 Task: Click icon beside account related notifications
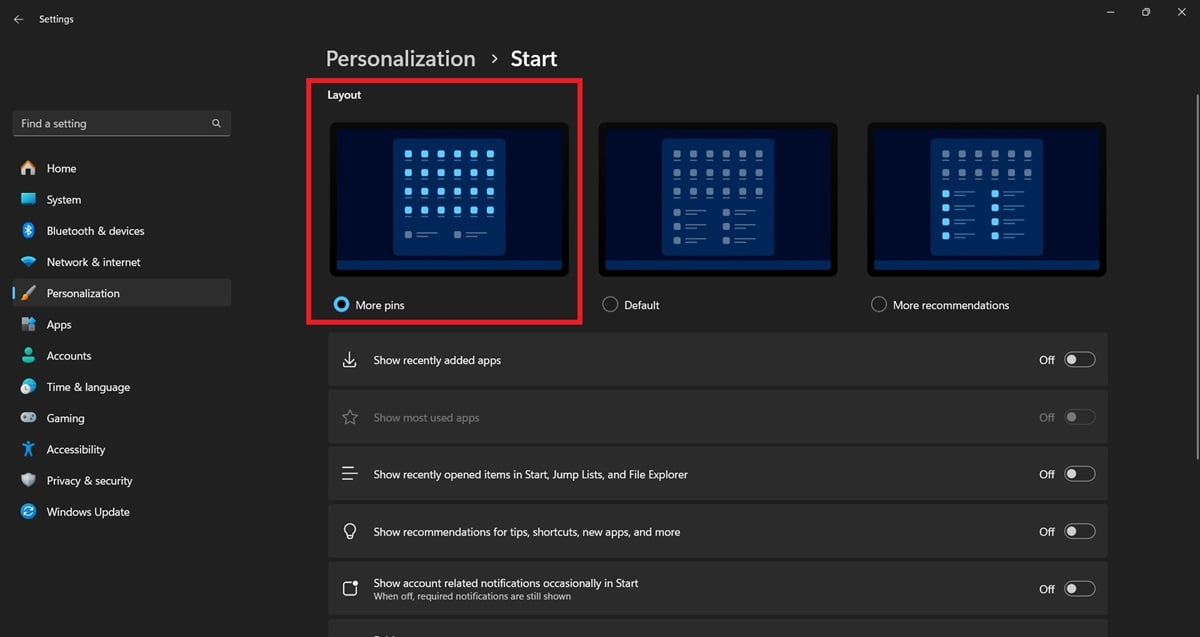[350, 588]
